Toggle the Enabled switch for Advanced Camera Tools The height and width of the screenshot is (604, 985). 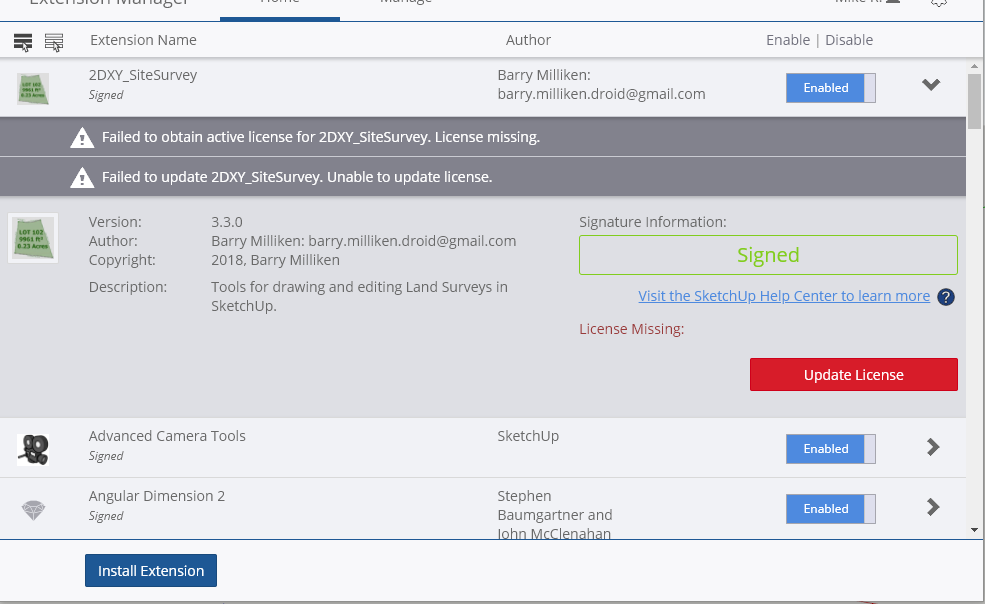point(830,449)
